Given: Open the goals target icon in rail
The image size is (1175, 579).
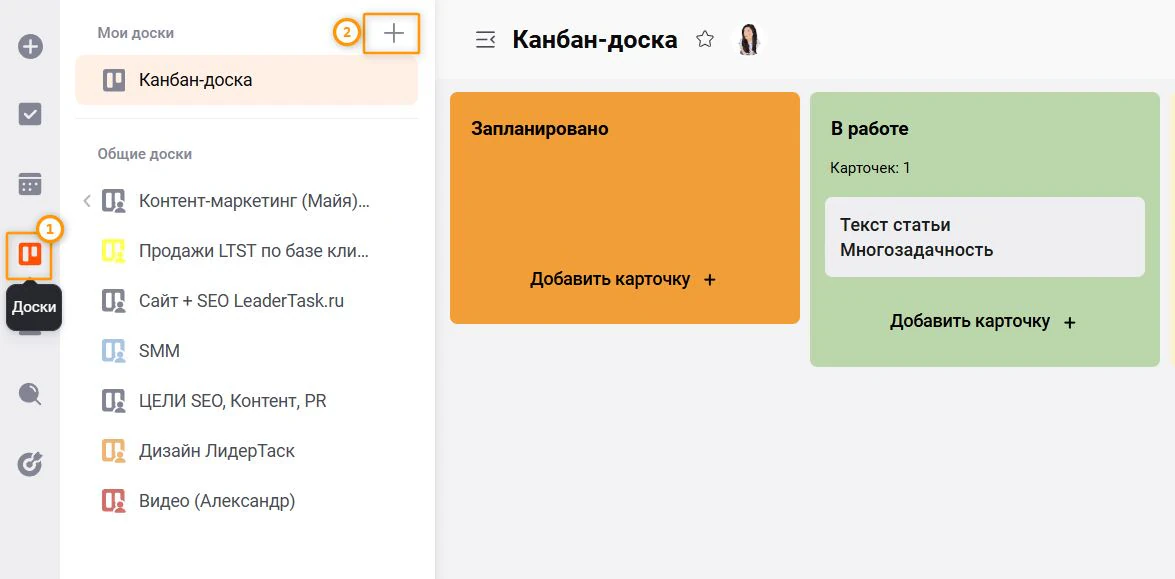Looking at the screenshot, I should [30, 464].
